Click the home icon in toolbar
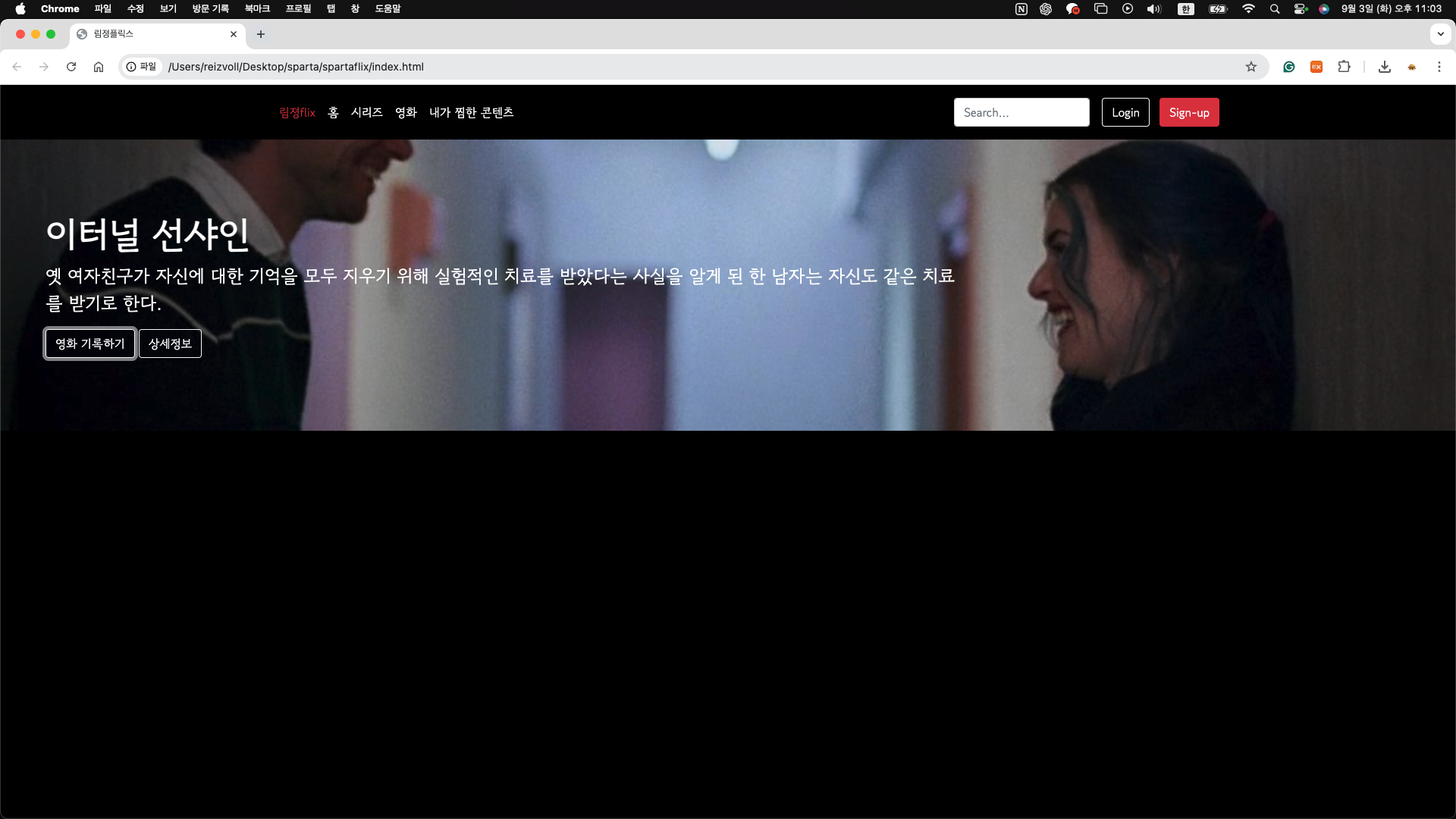The height and width of the screenshot is (819, 1456). tap(99, 67)
